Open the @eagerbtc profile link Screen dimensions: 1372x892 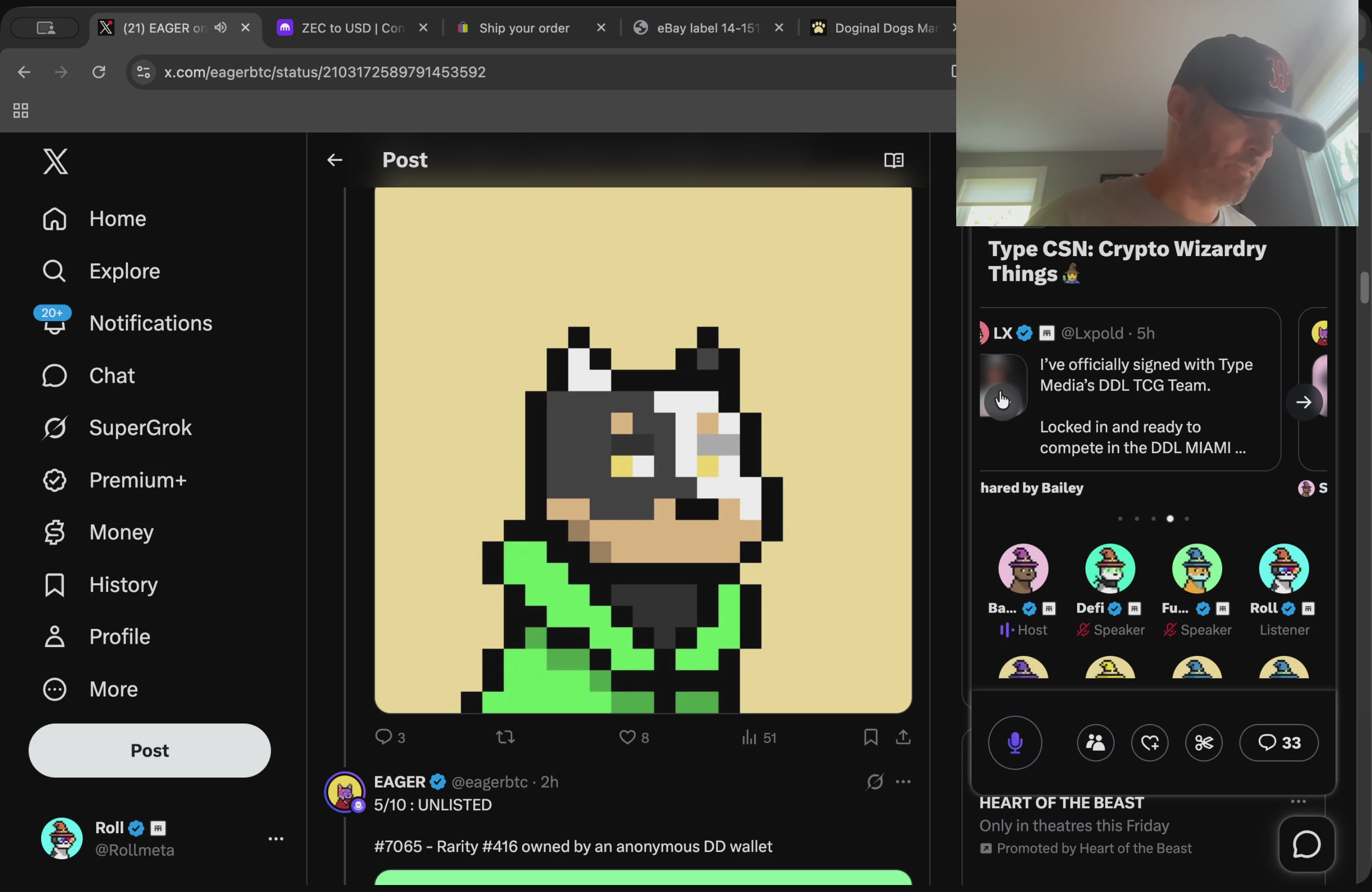pyautogui.click(x=490, y=781)
